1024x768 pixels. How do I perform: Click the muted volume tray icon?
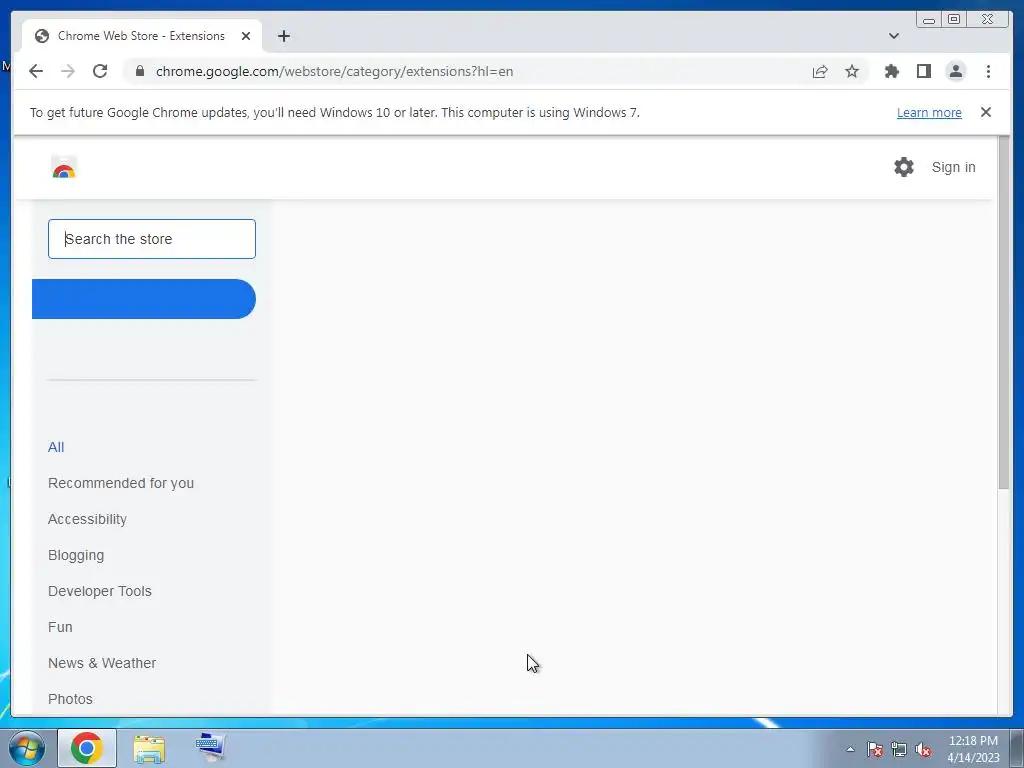[x=923, y=749]
